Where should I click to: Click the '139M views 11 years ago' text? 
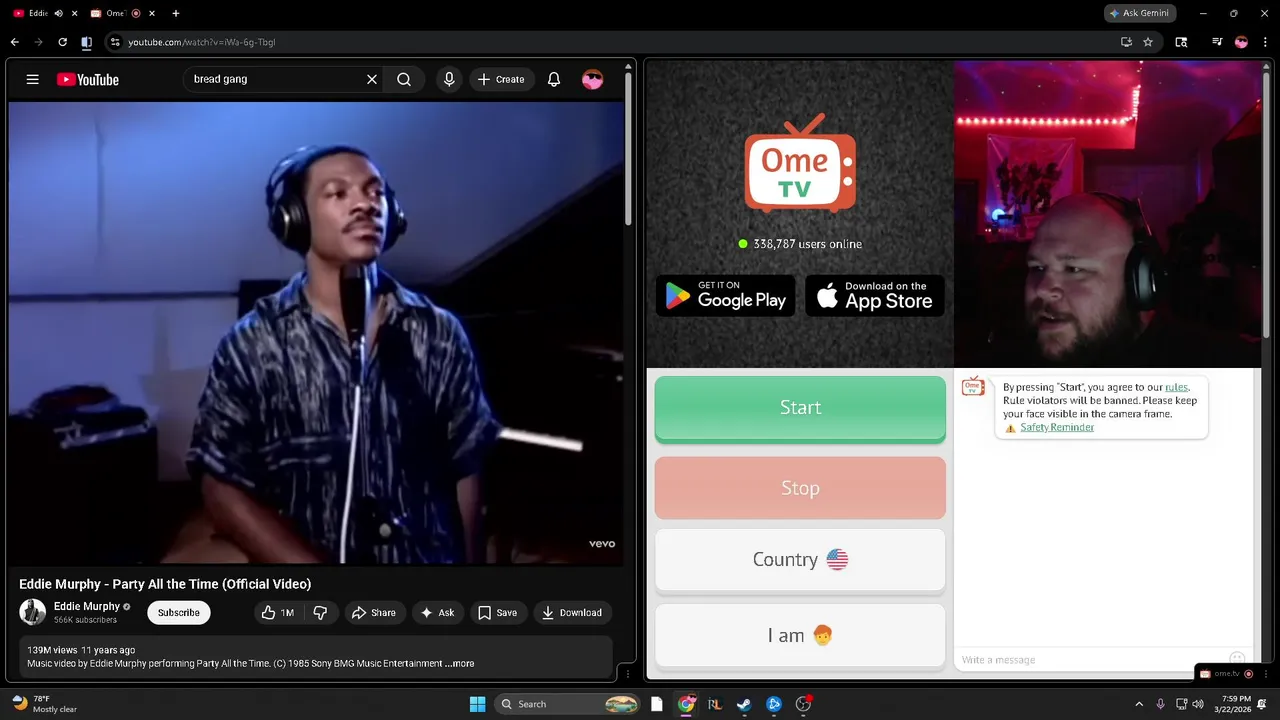tap(81, 650)
